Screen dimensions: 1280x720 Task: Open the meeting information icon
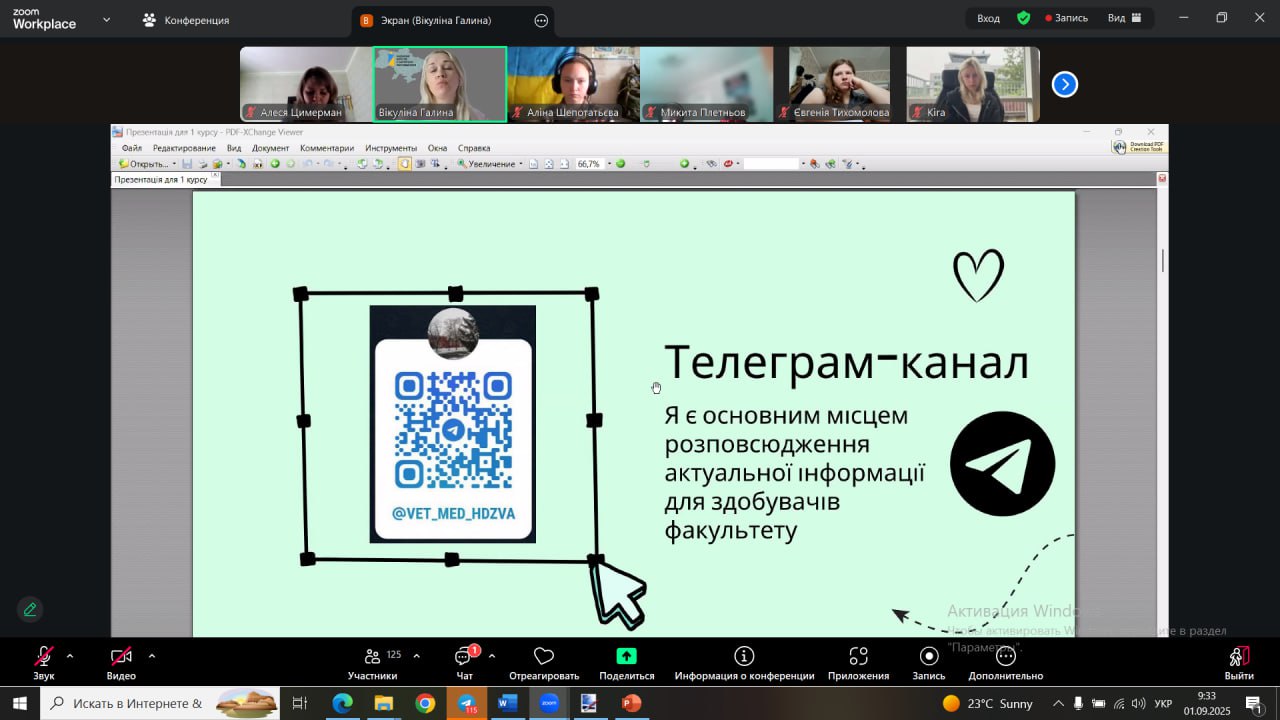point(744,656)
